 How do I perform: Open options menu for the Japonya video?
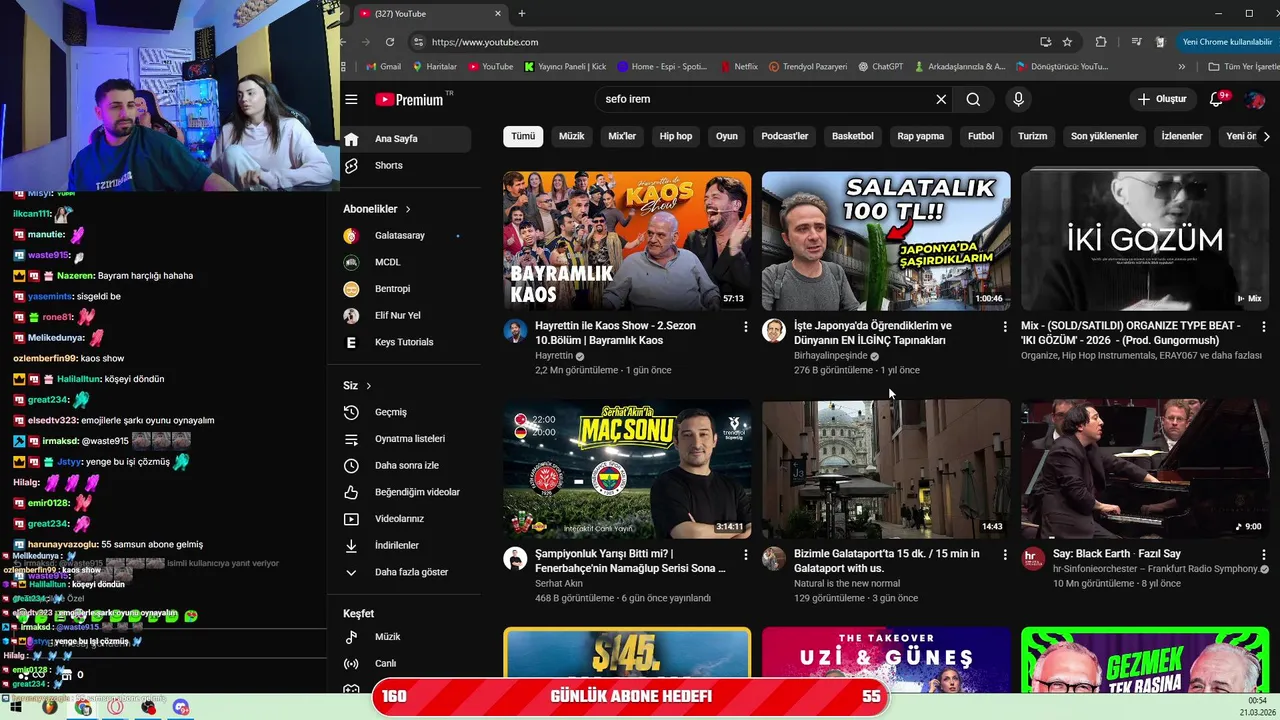pos(1004,327)
